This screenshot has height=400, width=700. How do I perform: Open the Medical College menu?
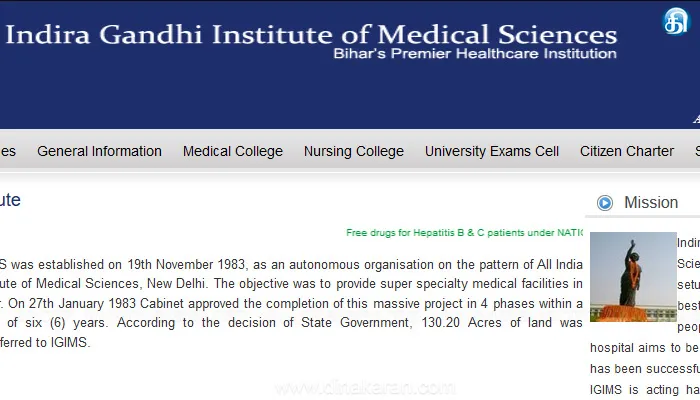(233, 151)
